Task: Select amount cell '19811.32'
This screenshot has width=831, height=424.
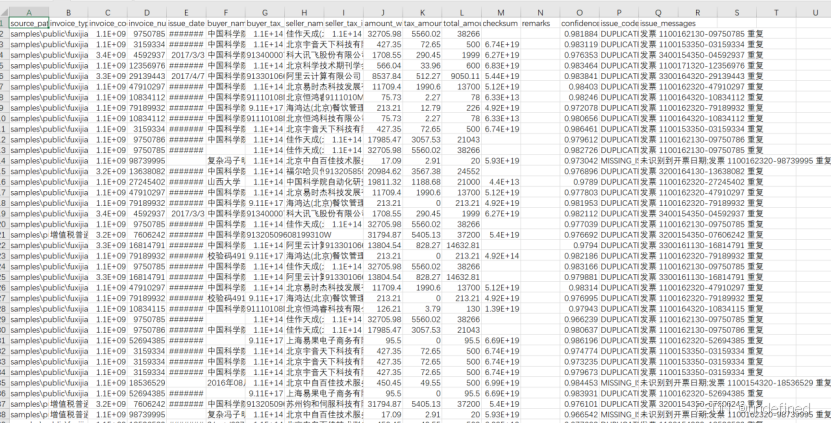Action: coord(383,182)
